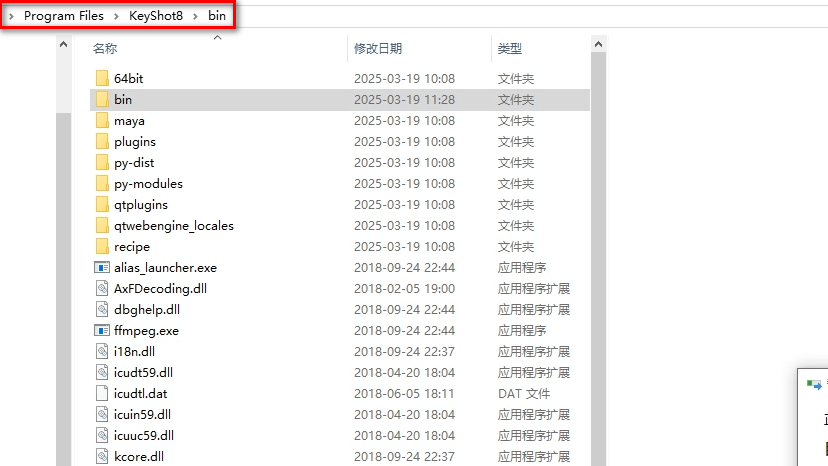Click the file list scrollbar up arrow

coord(598,44)
